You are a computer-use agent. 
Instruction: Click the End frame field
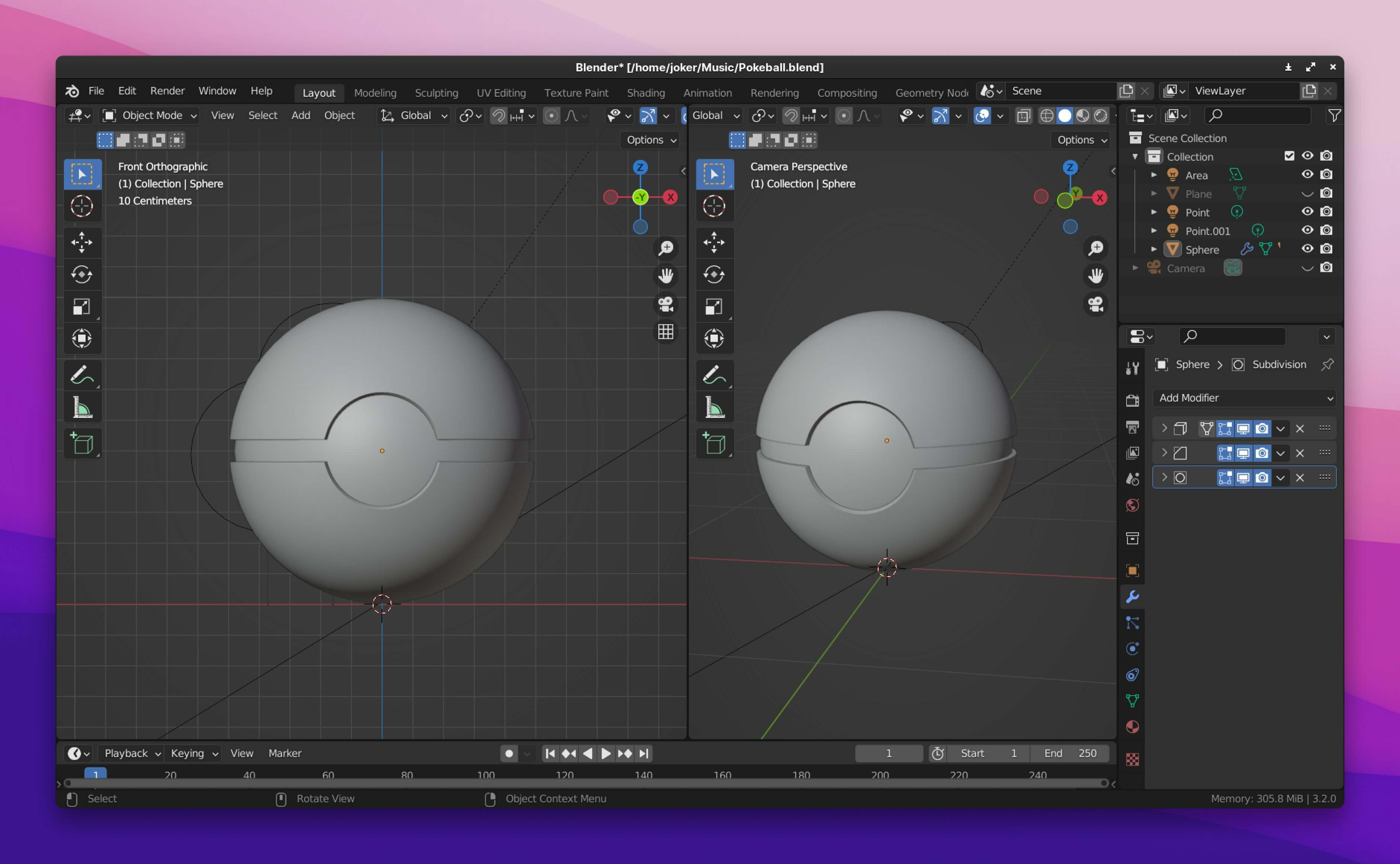[1070, 754]
